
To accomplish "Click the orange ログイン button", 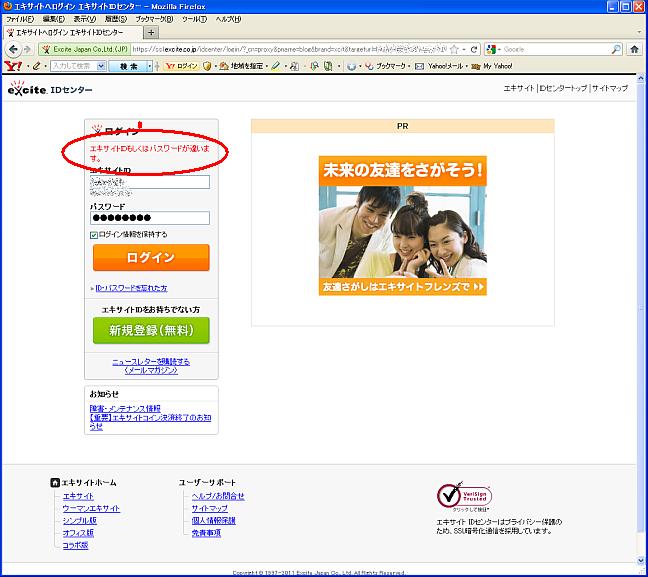I will (151, 258).
